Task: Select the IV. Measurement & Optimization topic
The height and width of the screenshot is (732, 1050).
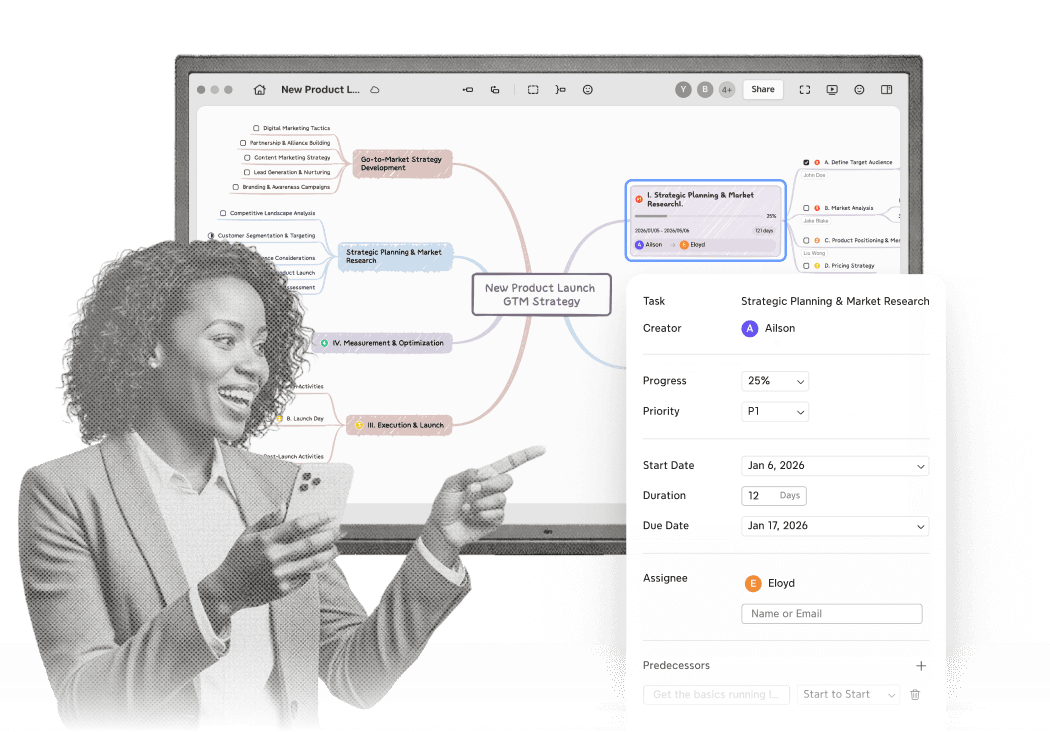Action: coord(382,343)
